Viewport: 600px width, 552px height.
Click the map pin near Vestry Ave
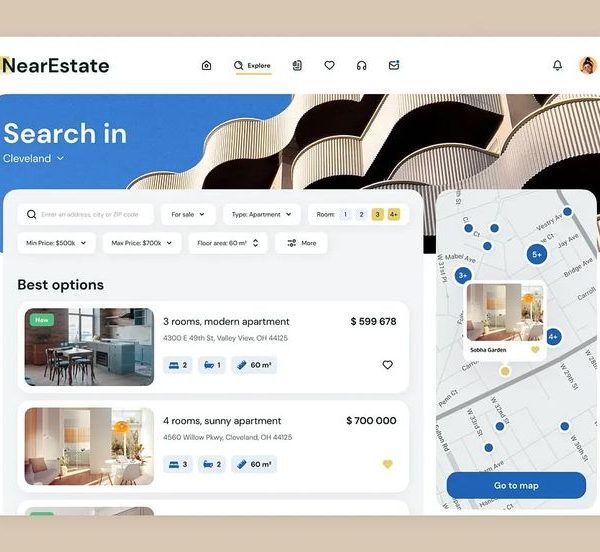tap(567, 212)
